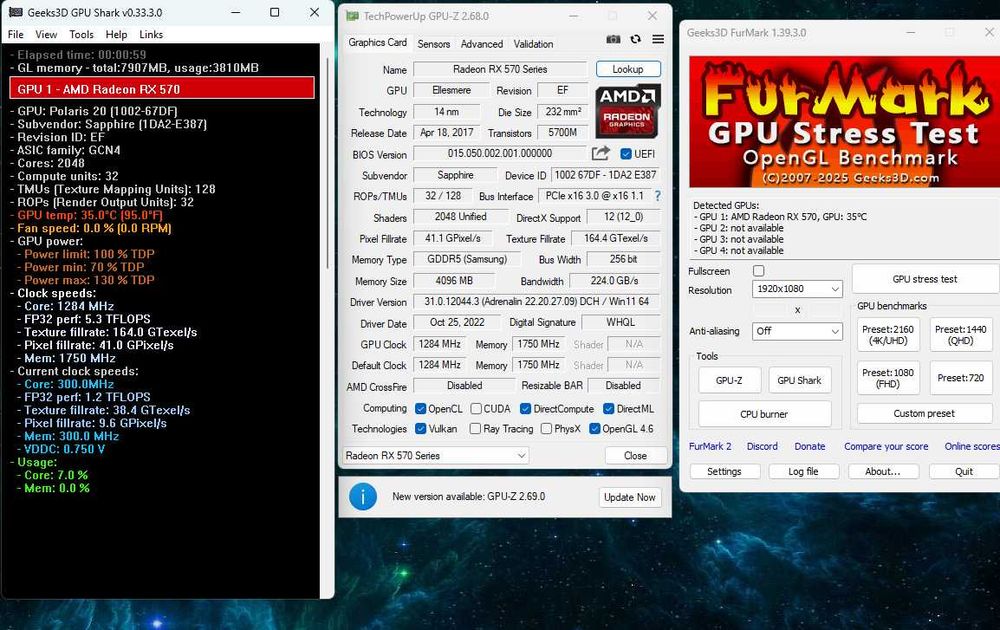Switch to the Validation tab in GPU-Z

pyautogui.click(x=533, y=44)
